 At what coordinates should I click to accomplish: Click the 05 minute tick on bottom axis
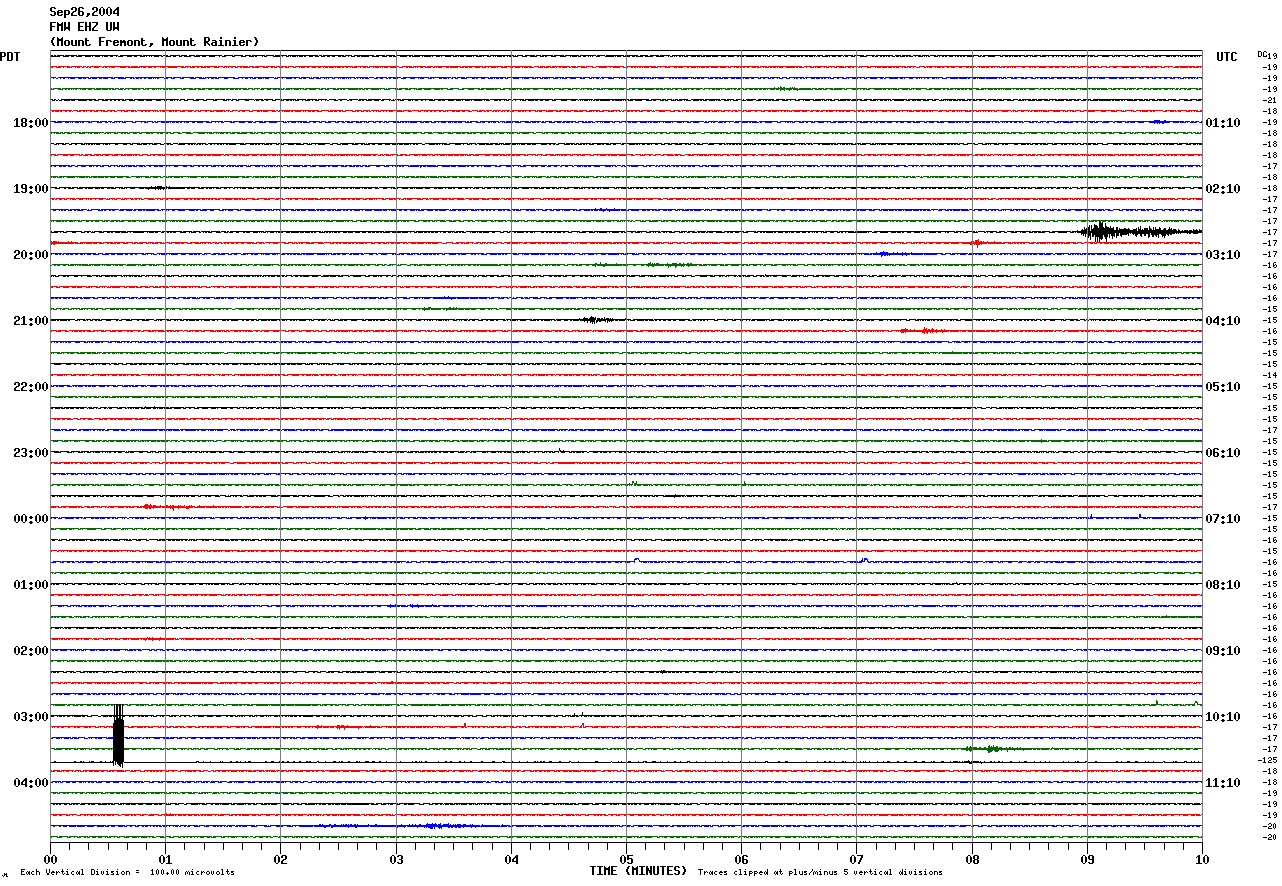pyautogui.click(x=626, y=858)
